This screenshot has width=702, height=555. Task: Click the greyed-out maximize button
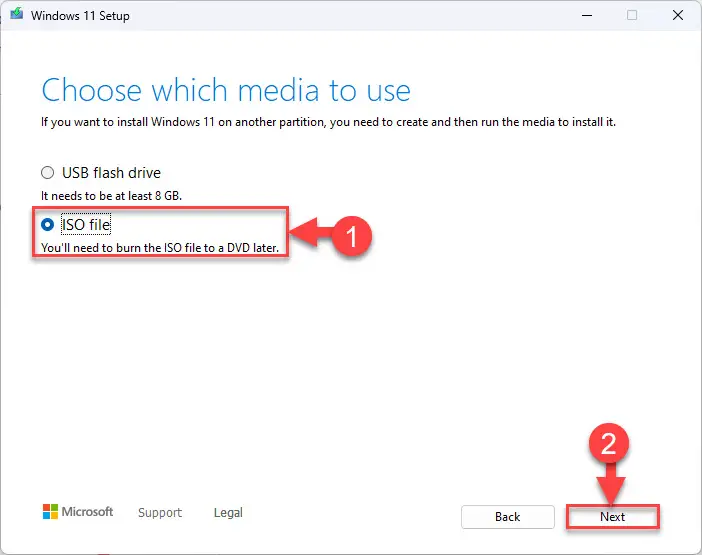pos(632,15)
